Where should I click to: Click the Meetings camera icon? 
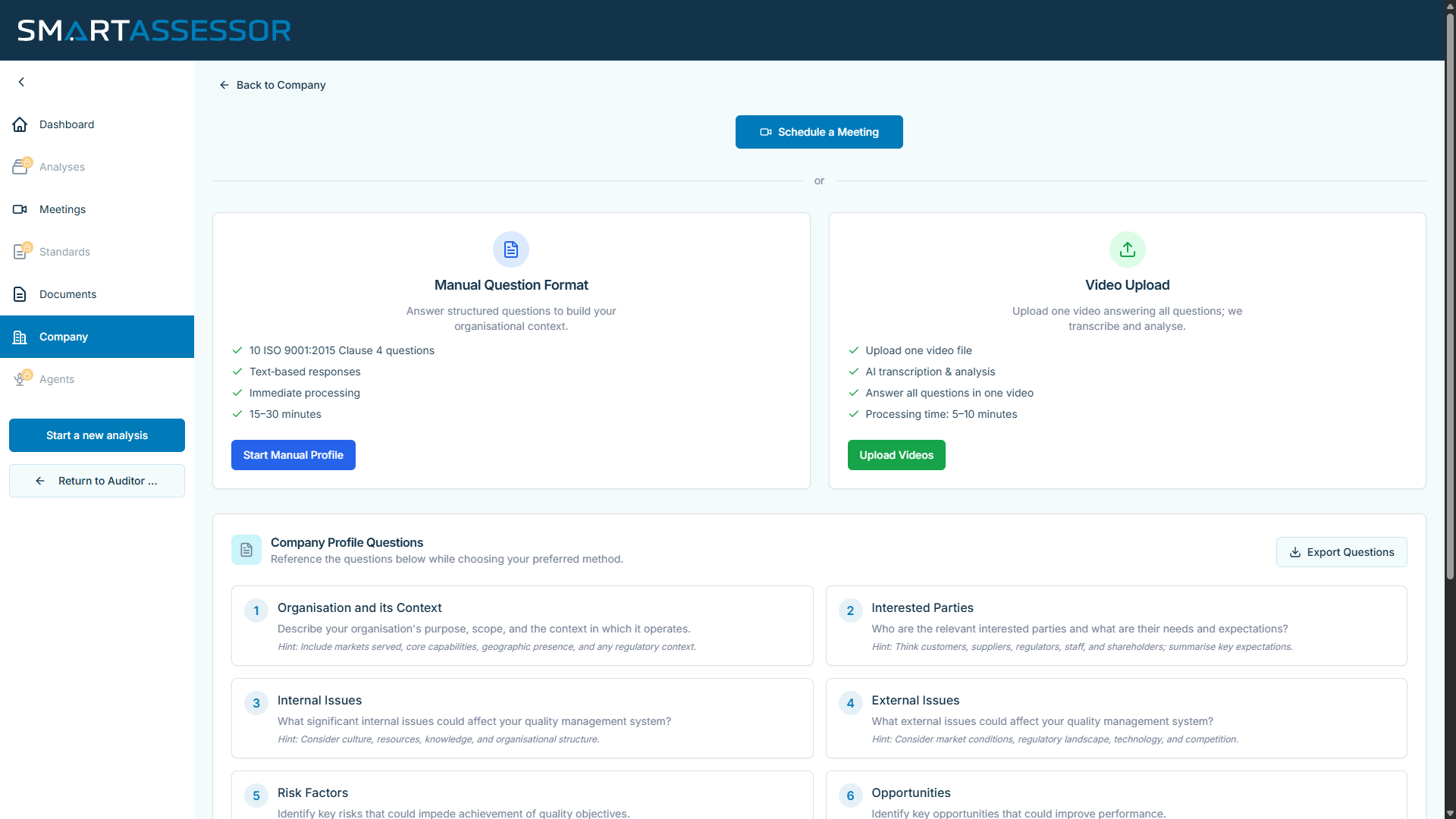pyautogui.click(x=20, y=209)
